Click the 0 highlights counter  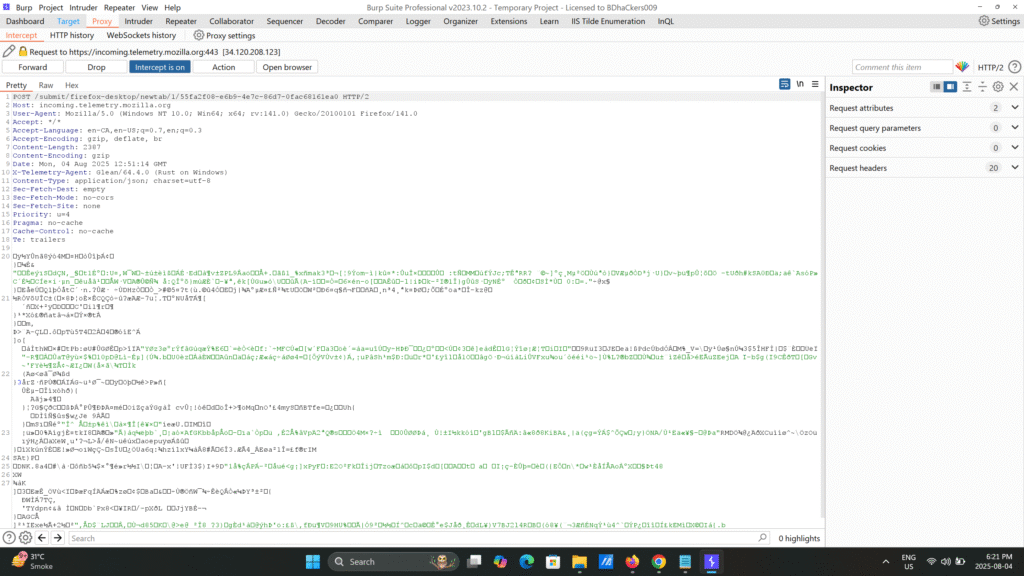(x=799, y=538)
